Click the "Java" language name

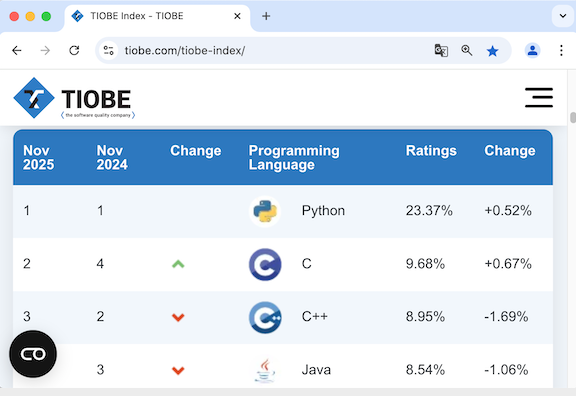click(x=316, y=370)
